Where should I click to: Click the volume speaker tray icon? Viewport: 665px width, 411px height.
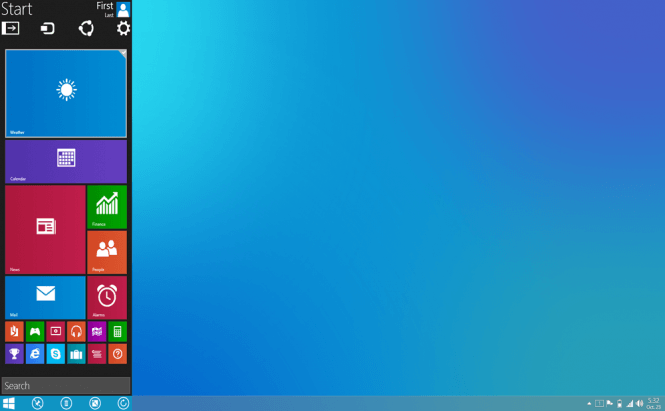click(x=640, y=403)
